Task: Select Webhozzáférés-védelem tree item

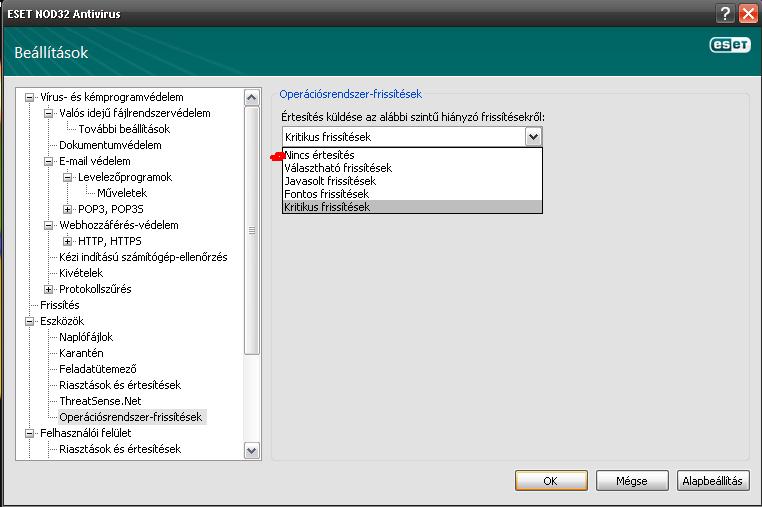Action: coord(119,226)
